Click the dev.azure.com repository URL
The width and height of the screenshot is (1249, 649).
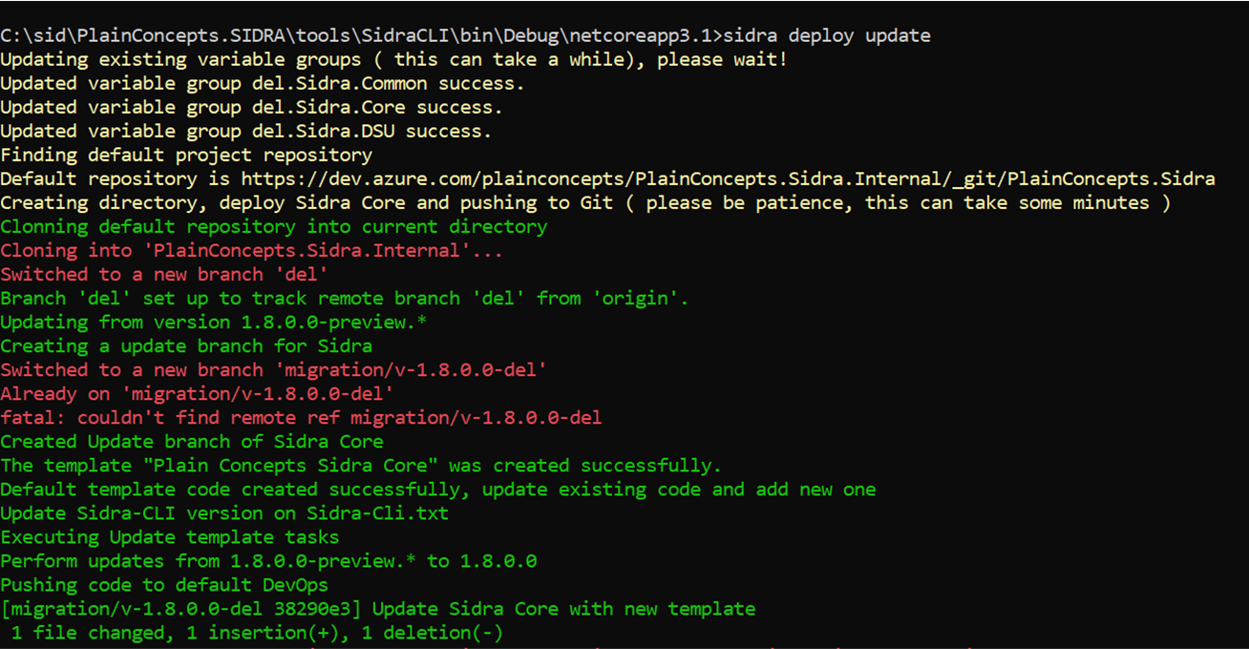pos(727,179)
